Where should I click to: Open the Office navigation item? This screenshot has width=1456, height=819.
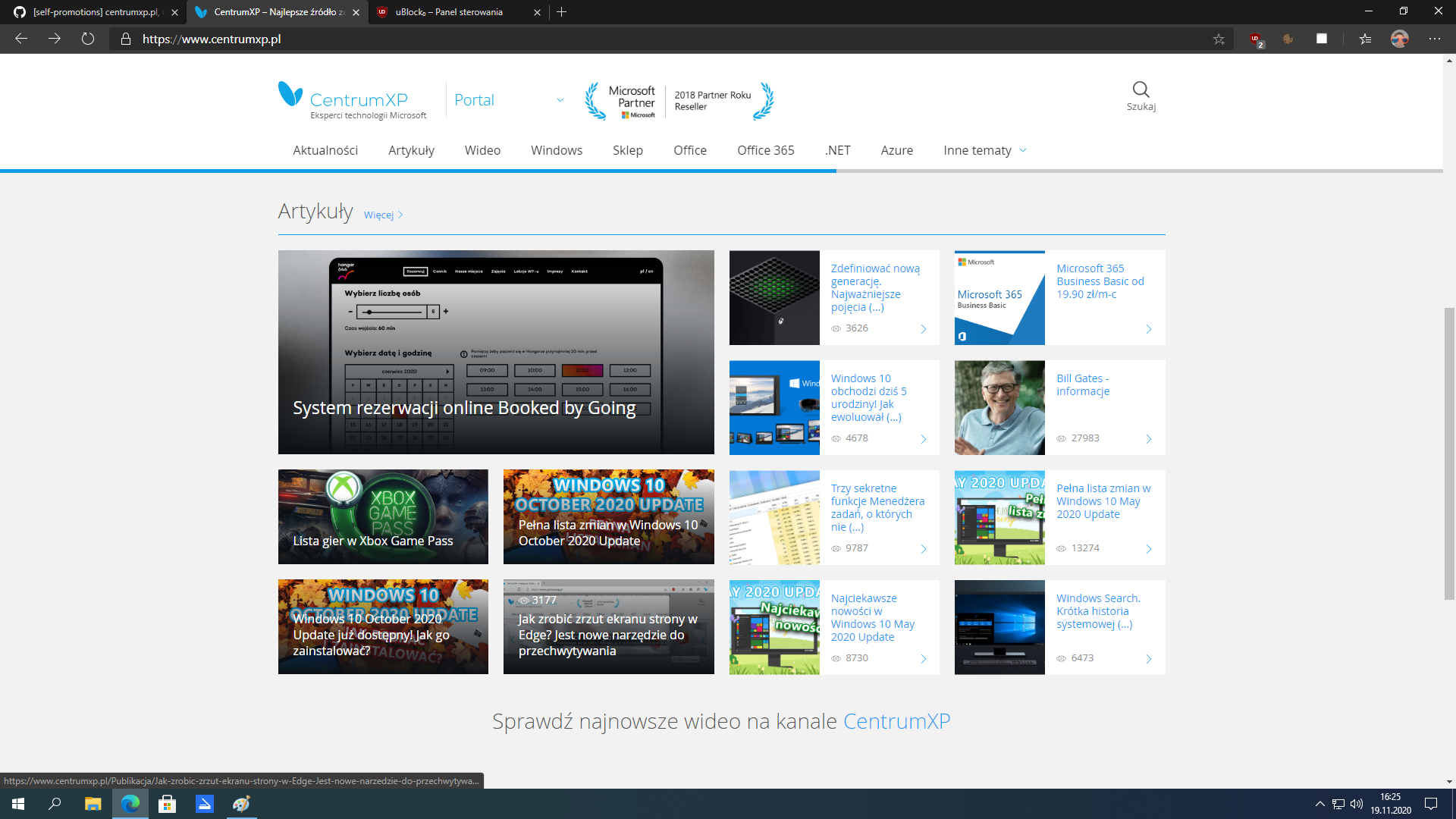click(x=690, y=150)
